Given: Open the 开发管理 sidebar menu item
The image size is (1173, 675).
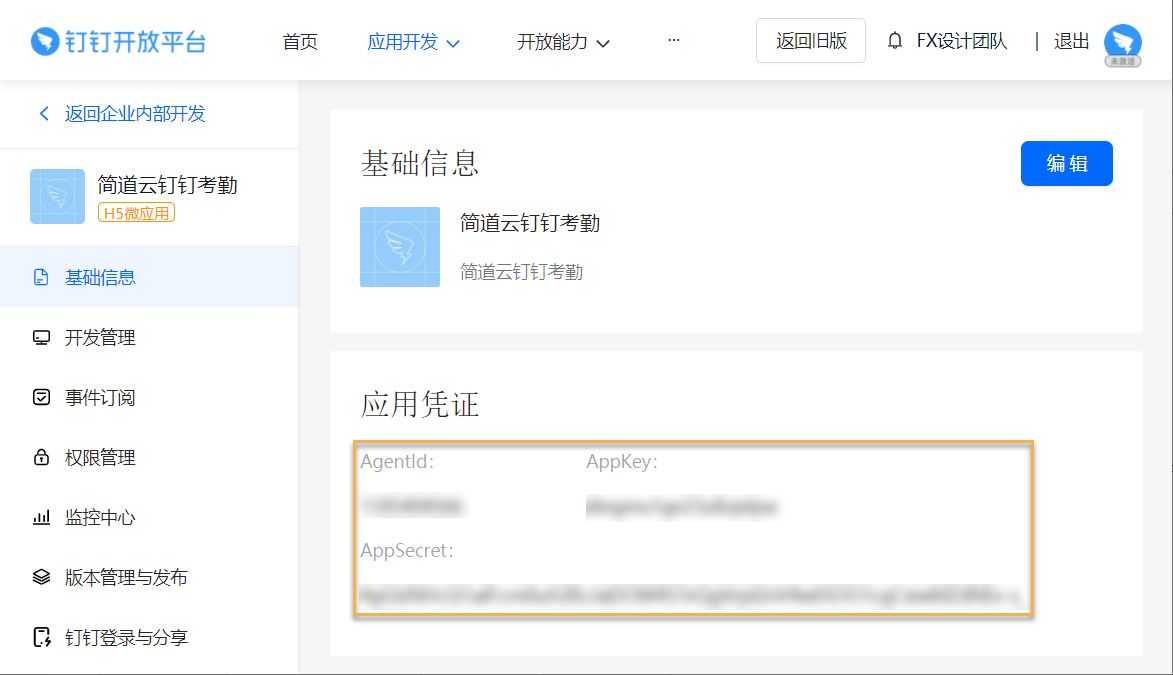Looking at the screenshot, I should point(150,338).
